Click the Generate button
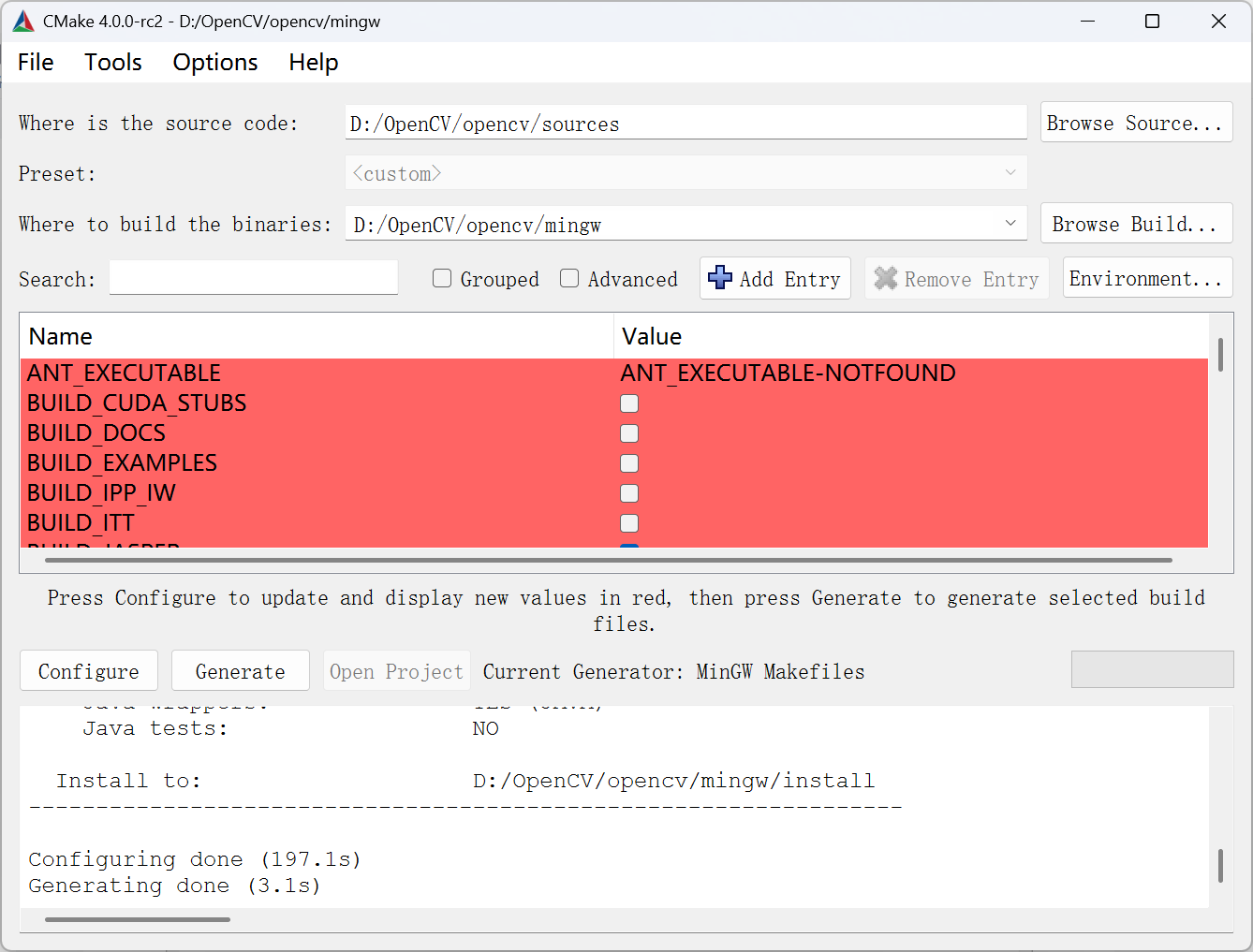Screen dimensions: 1253x952 click(241, 671)
